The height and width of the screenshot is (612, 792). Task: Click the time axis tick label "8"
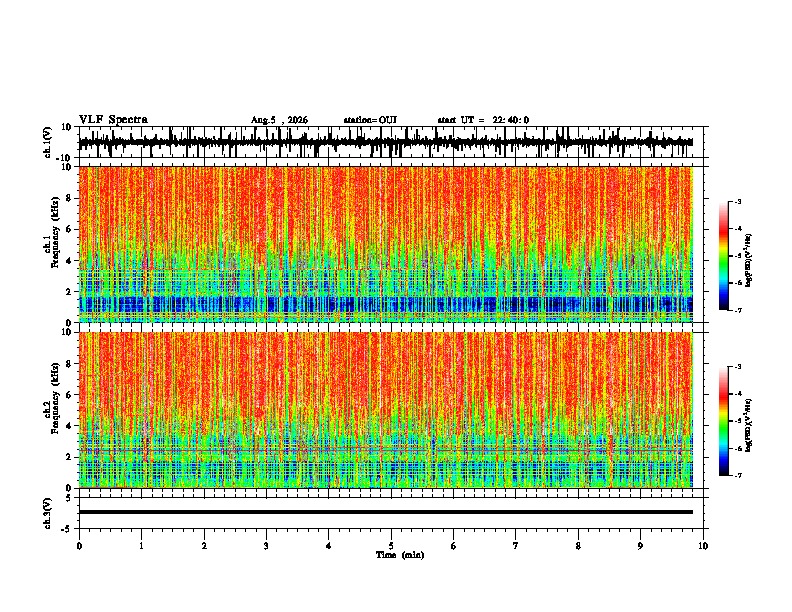578,546
